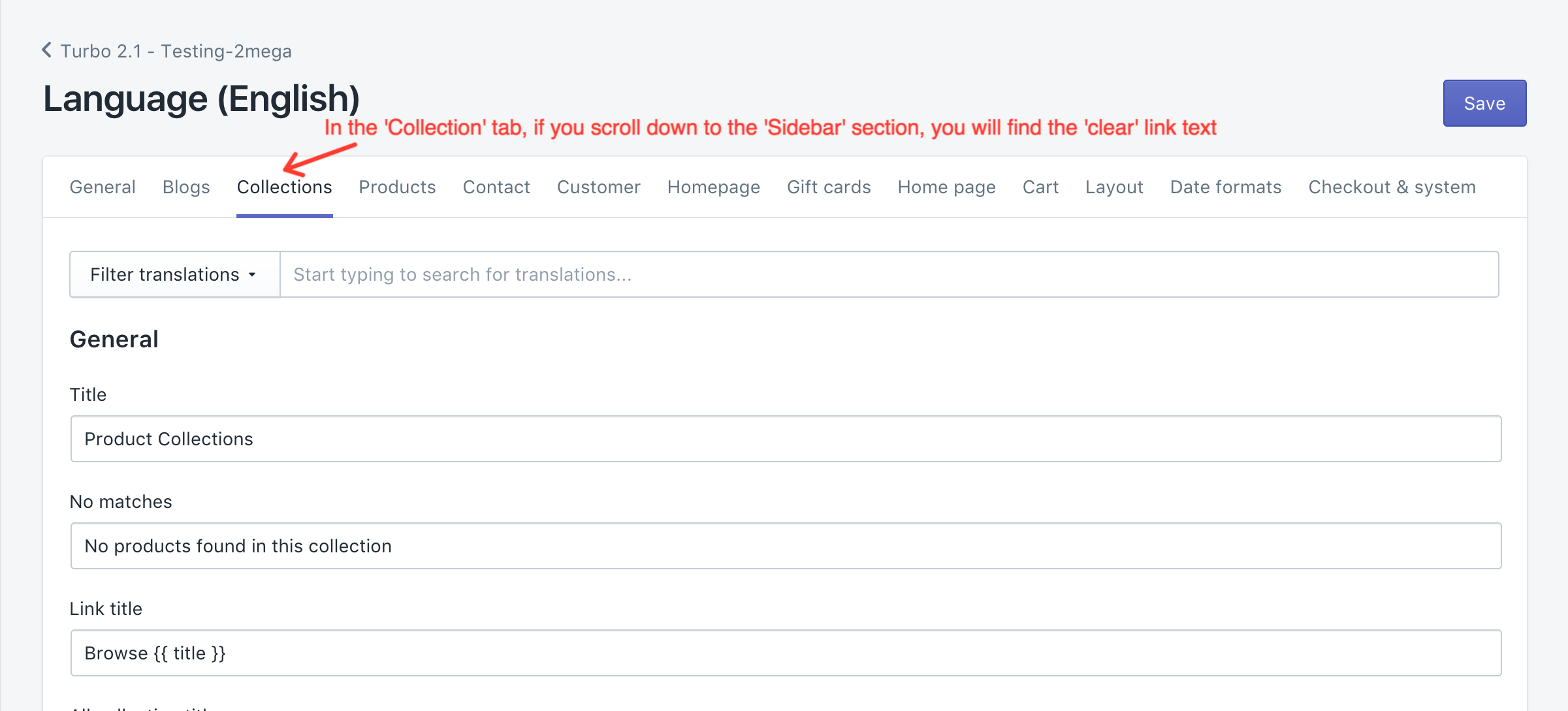Select the Date formats tab
The height and width of the screenshot is (711, 1568).
coord(1225,187)
